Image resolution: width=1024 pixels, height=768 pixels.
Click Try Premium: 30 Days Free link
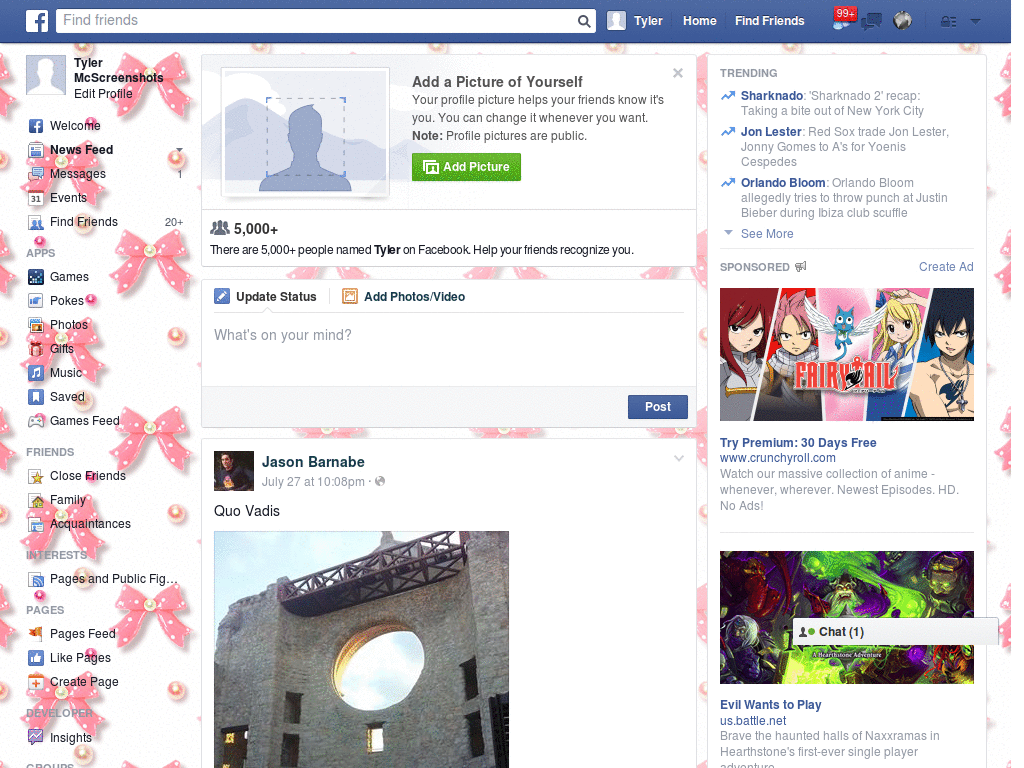pyautogui.click(x=798, y=443)
